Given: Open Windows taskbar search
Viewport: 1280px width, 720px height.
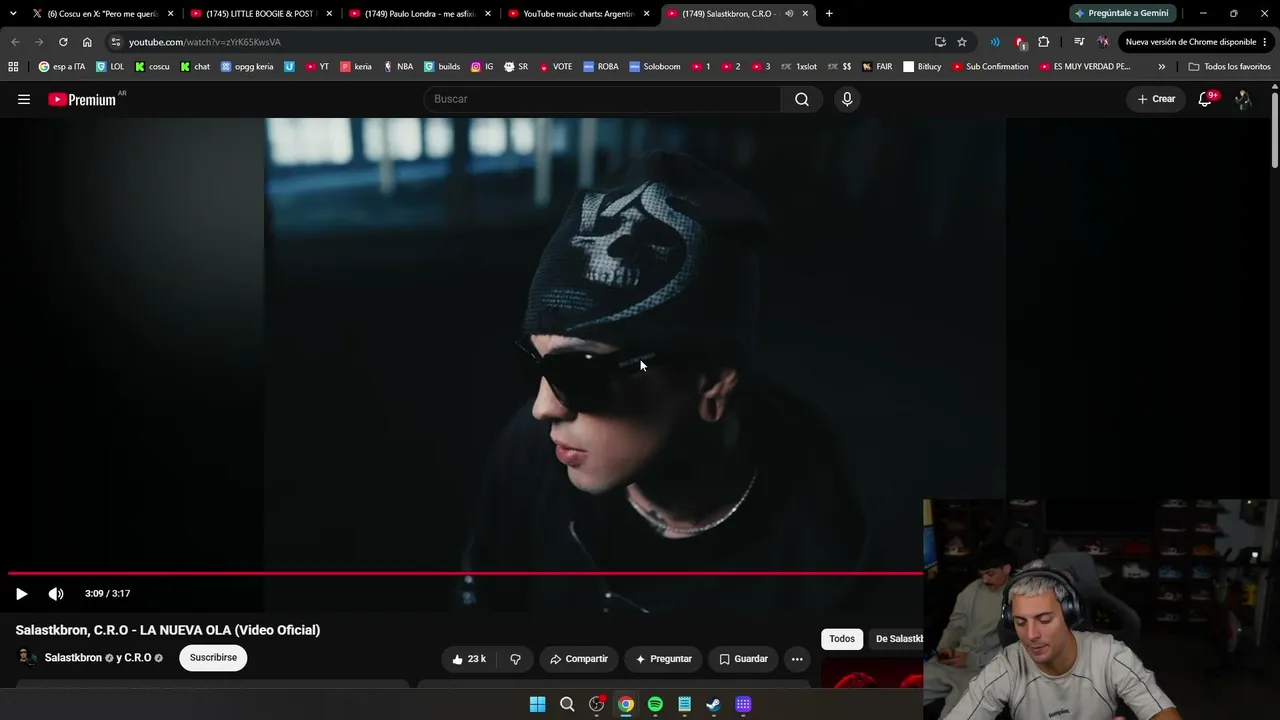Looking at the screenshot, I should [x=567, y=705].
